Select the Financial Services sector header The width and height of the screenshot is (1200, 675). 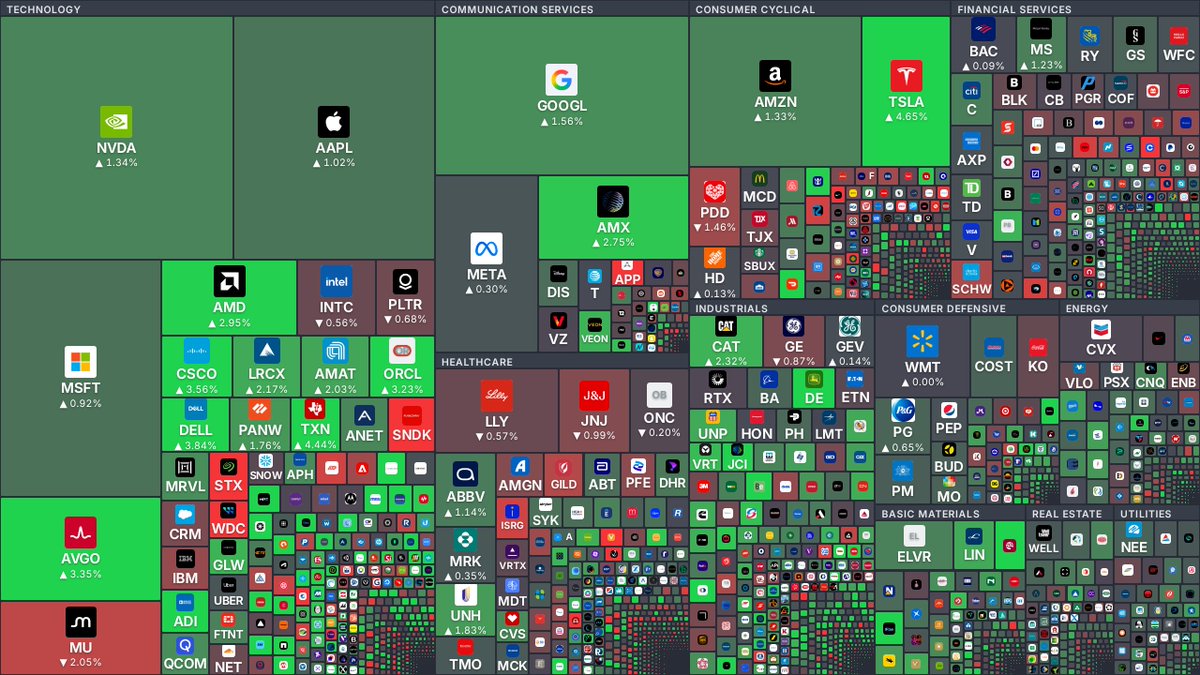[1014, 9]
